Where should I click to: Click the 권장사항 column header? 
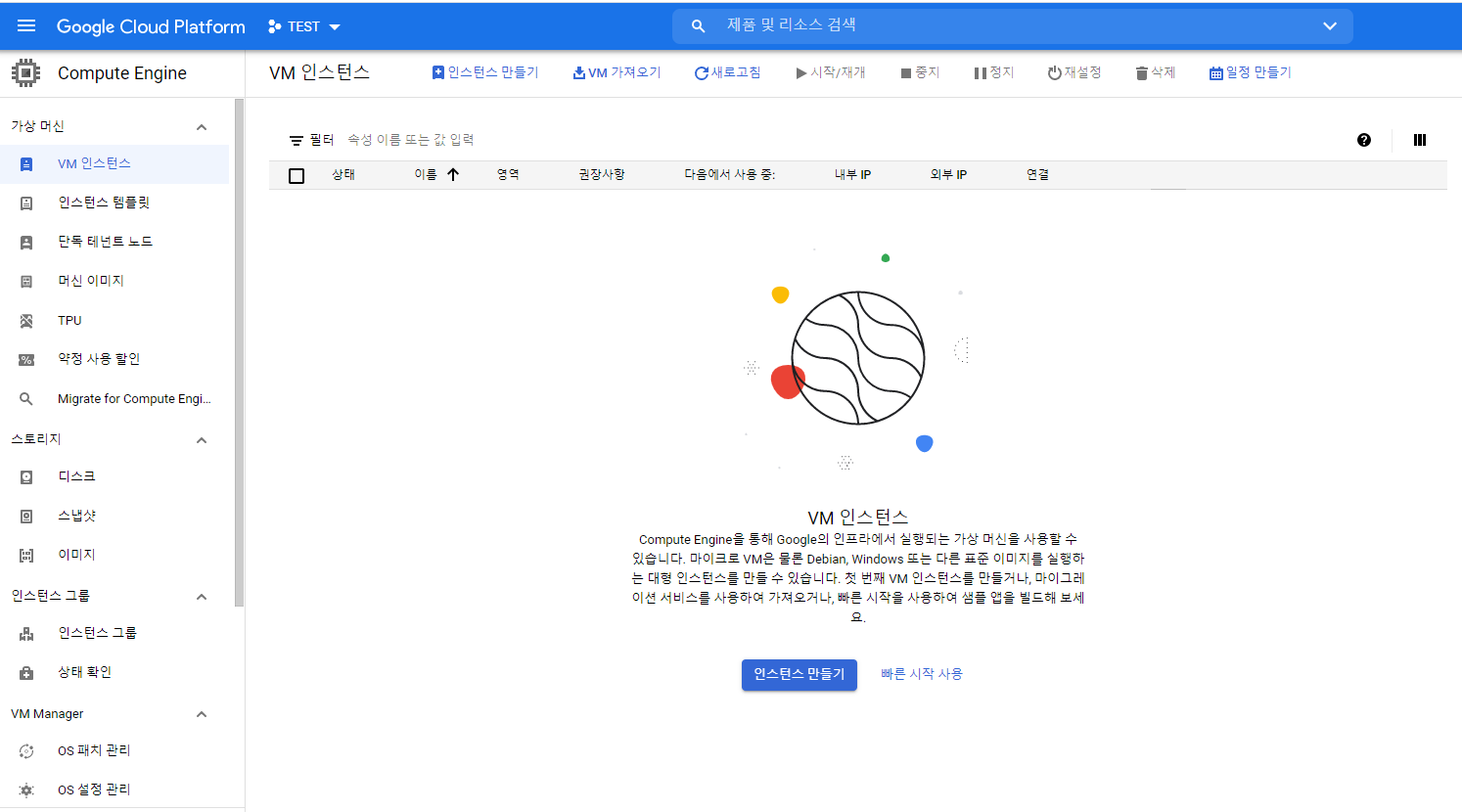click(602, 175)
